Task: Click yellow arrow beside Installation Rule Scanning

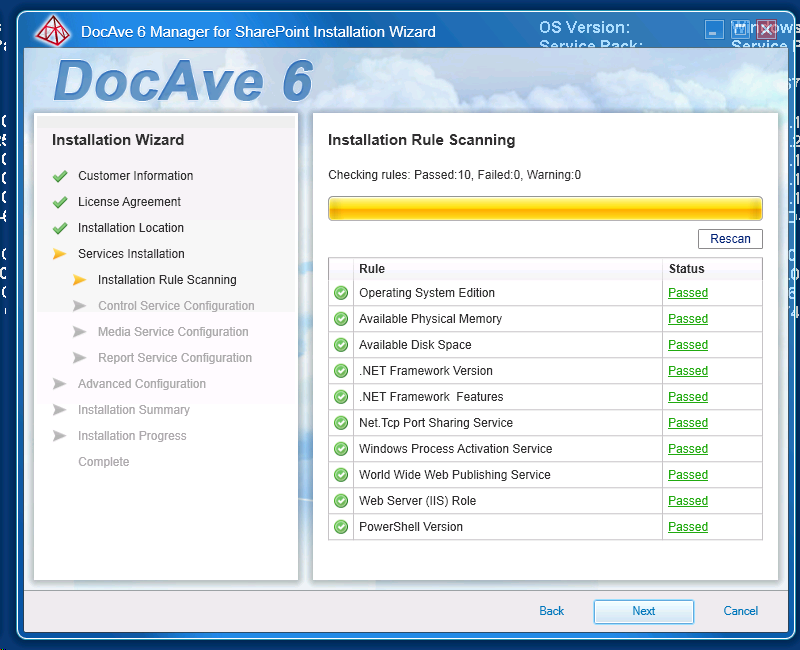Action: pos(80,280)
